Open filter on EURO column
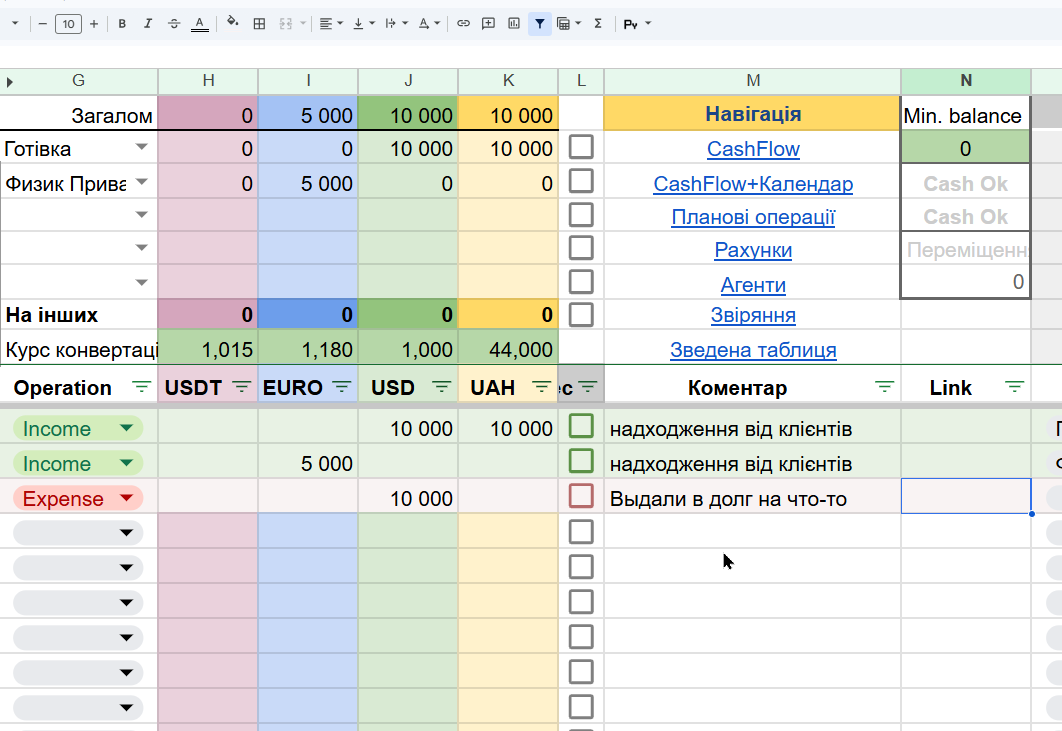 coord(342,387)
